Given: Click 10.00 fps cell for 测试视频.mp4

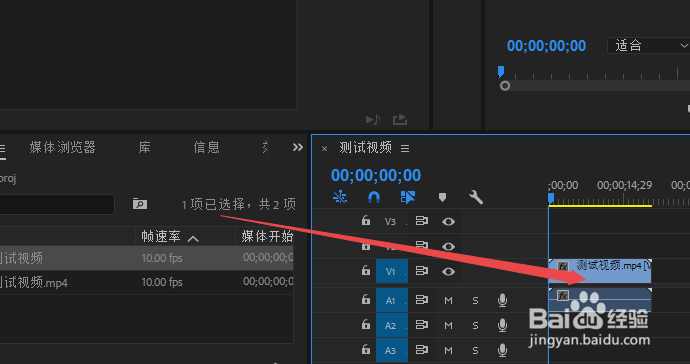Looking at the screenshot, I should 161,282.
